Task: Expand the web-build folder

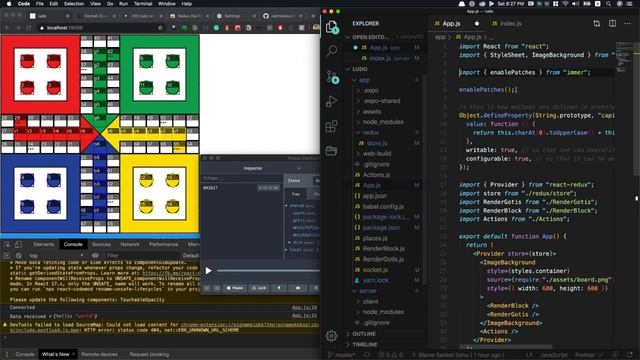Action: point(376,154)
